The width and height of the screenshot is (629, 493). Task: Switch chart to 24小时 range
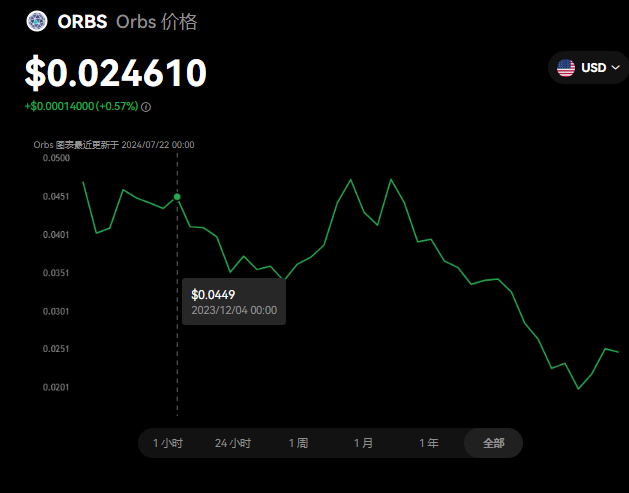pos(233,443)
